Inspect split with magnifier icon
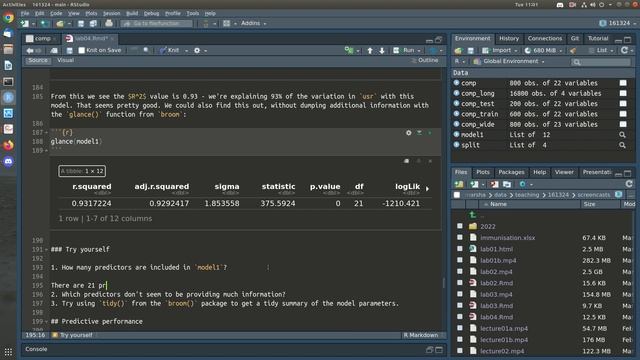The image size is (640, 360). 622,145
